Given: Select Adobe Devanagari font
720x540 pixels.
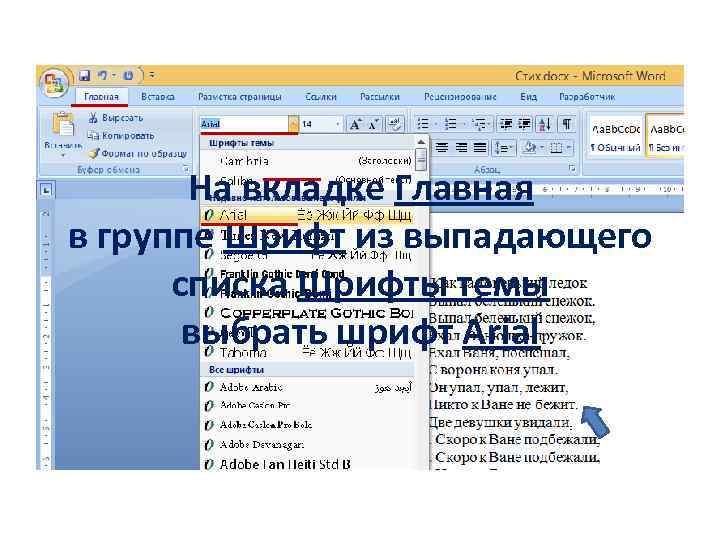Looking at the screenshot, I should pyautogui.click(x=307, y=444).
